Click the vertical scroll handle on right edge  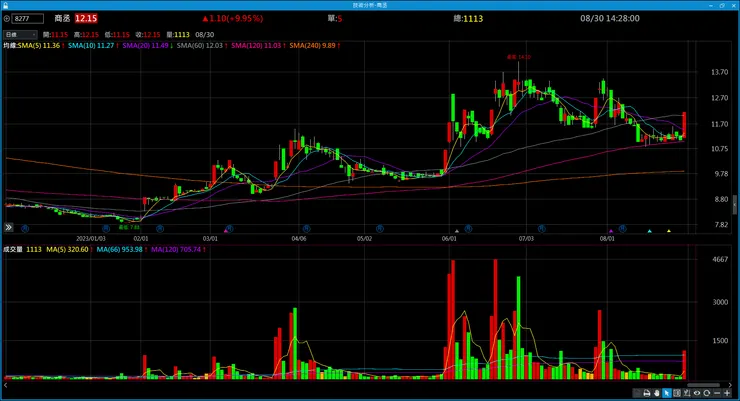[x=734, y=204]
